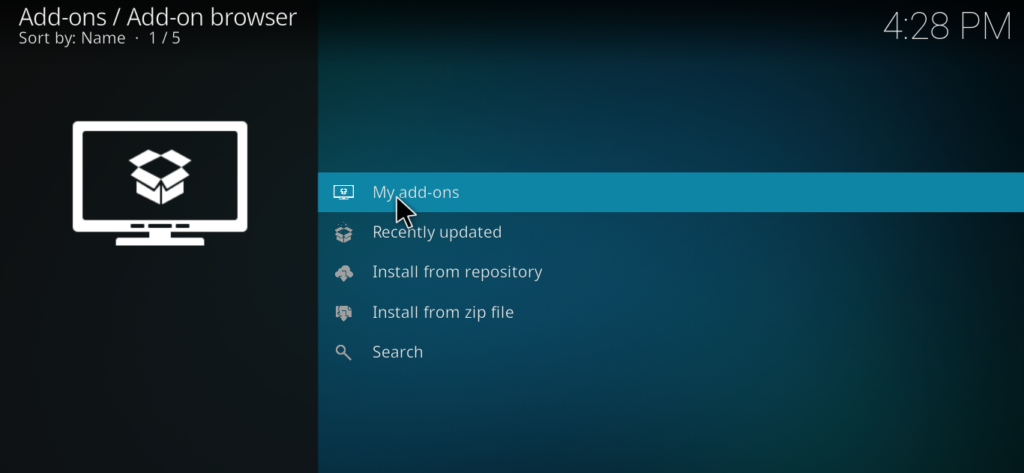Viewport: 1024px width, 473px height.
Task: Click 'Add-on browser' text in the header
Action: 211,17
